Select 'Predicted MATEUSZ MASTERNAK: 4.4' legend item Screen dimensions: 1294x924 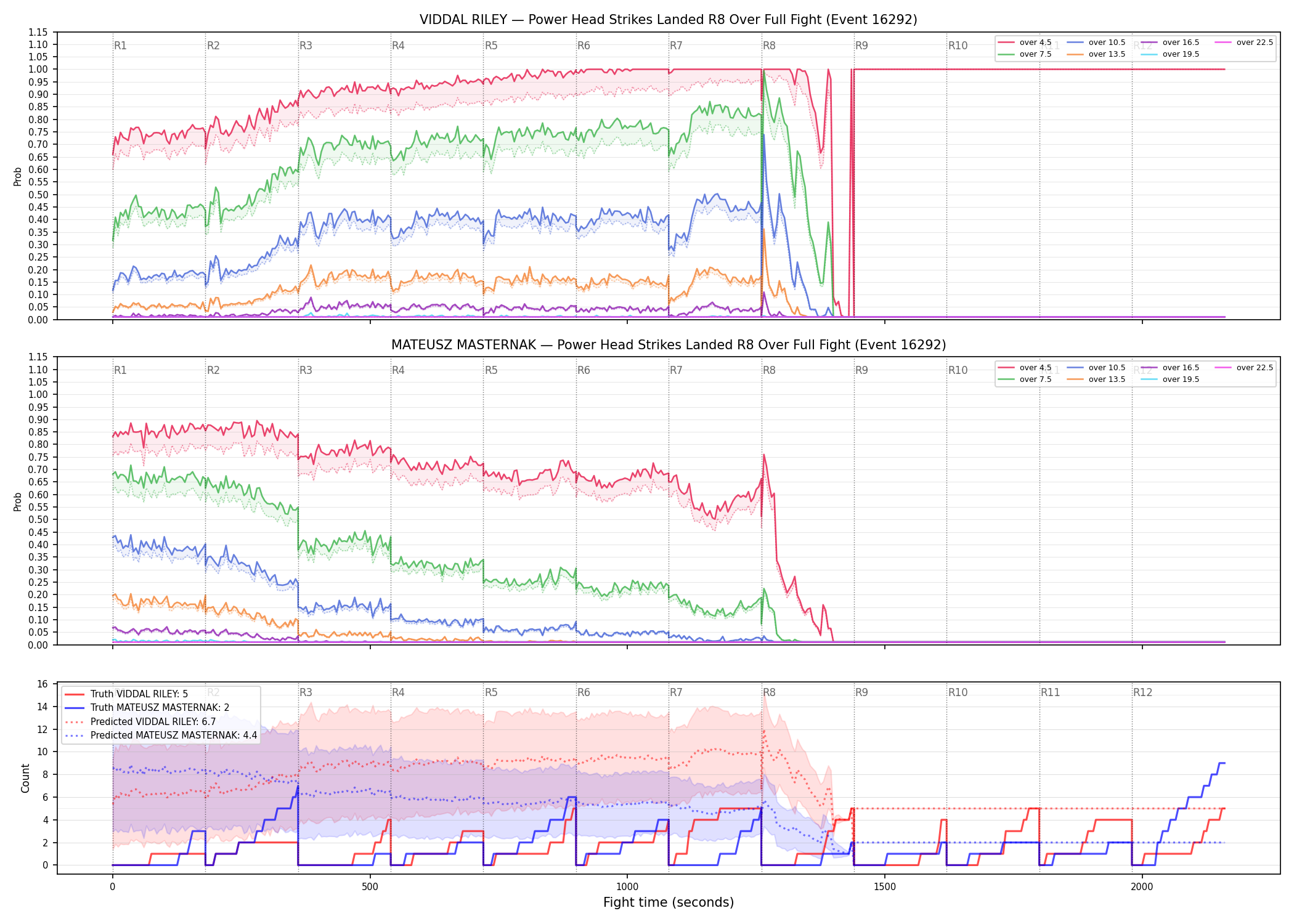[x=161, y=735]
